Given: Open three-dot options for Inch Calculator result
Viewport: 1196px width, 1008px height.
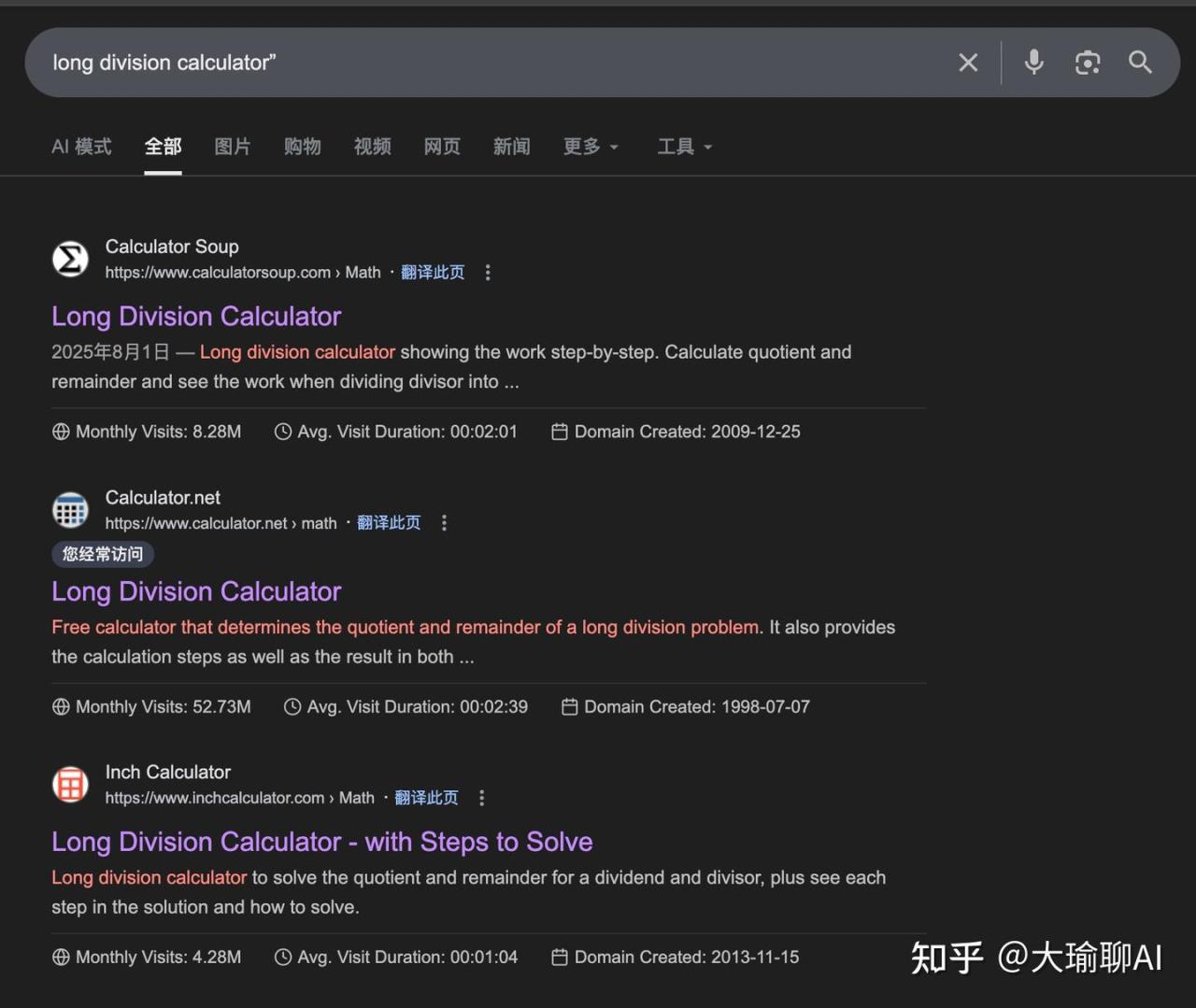Looking at the screenshot, I should (x=481, y=798).
